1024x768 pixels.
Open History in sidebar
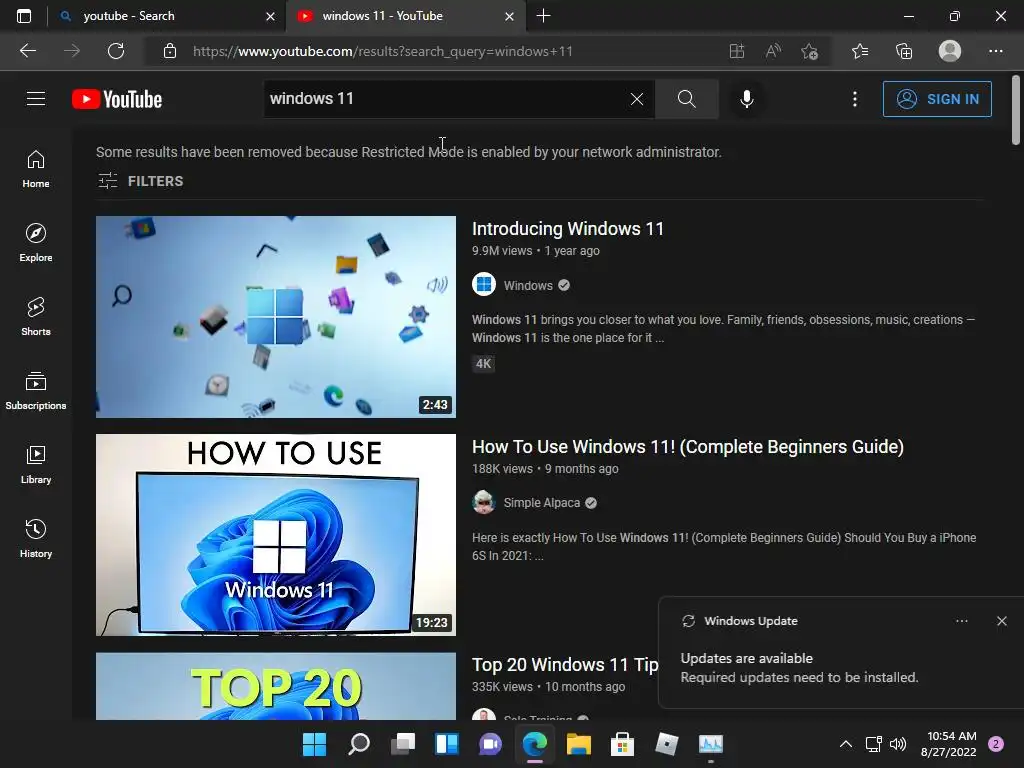click(x=36, y=538)
